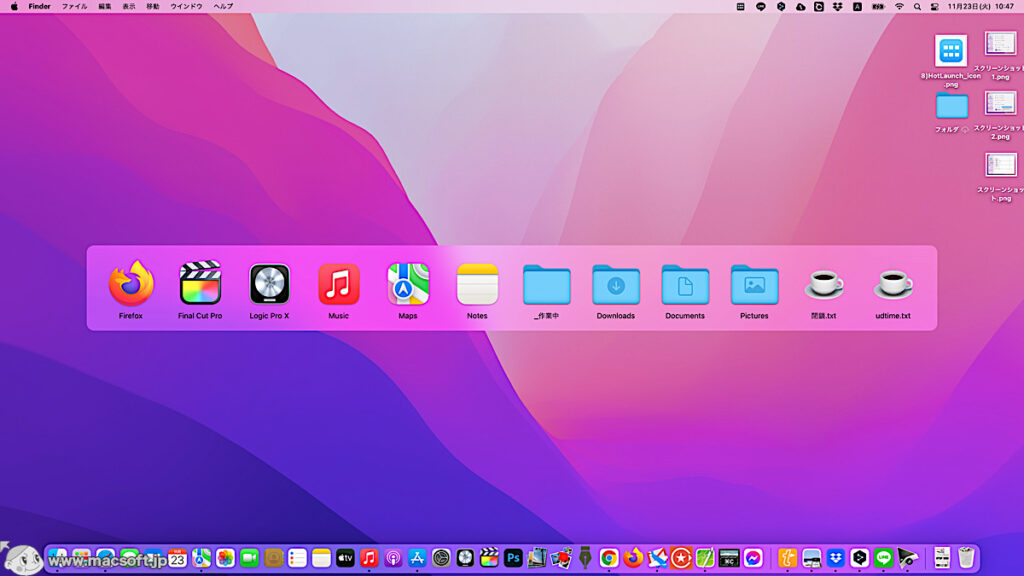
Task: Open Contacts in the Dock
Action: click(274, 558)
